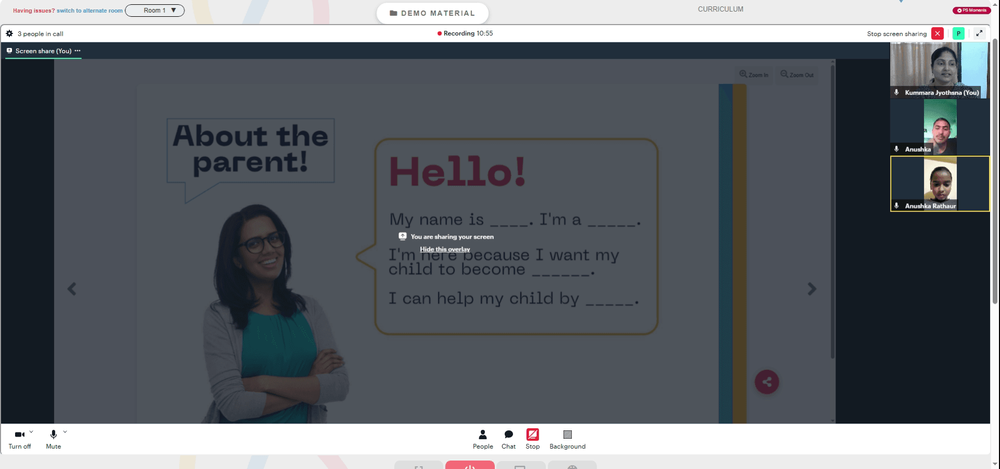Image resolution: width=1000 pixels, height=469 pixels.
Task: Select Anushka Rathaur video tile
Action: pyautogui.click(x=939, y=184)
